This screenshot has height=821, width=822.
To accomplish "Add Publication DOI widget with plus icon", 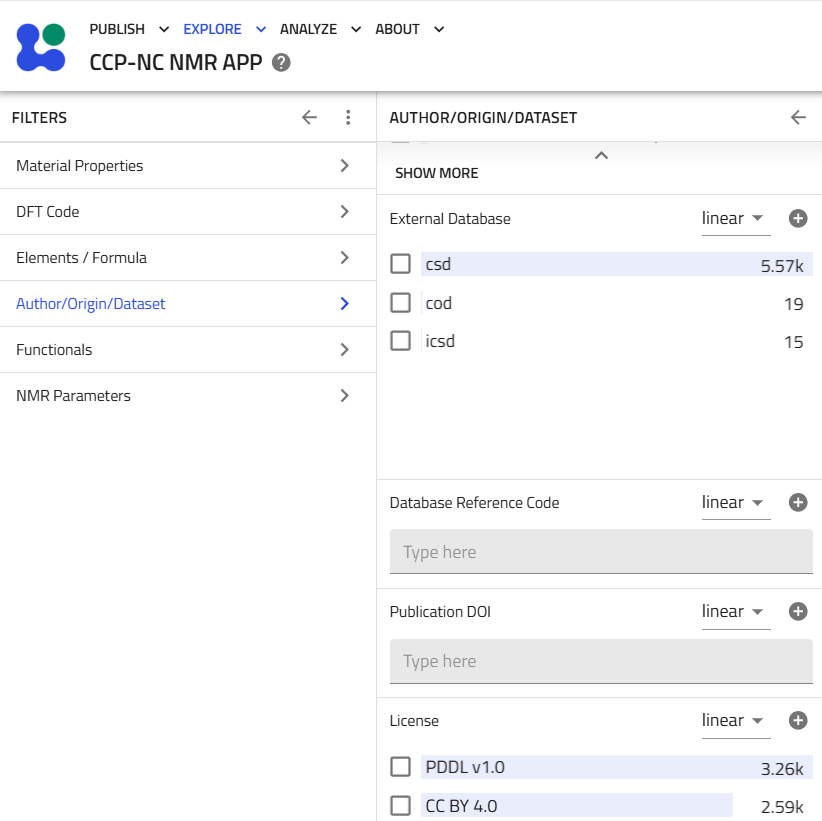I will click(x=798, y=611).
